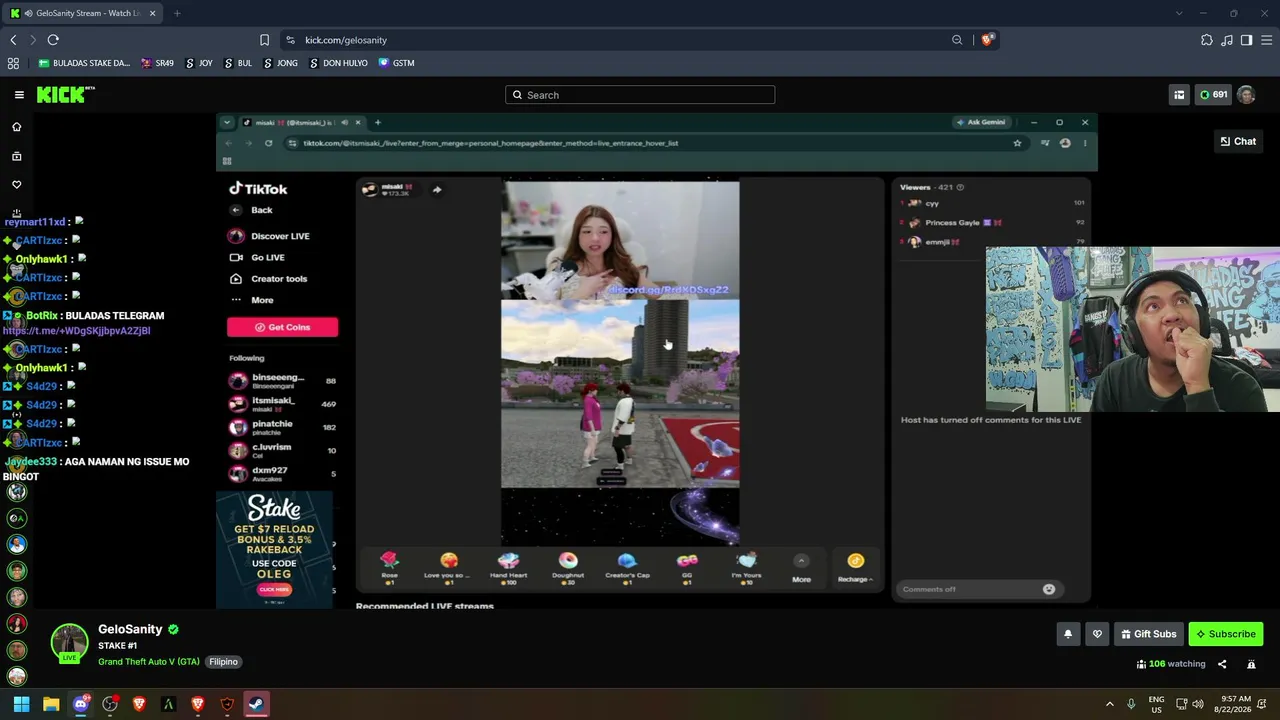
Task: Open the BULADAS Telegram t.me link in chat
Action: click(77, 331)
